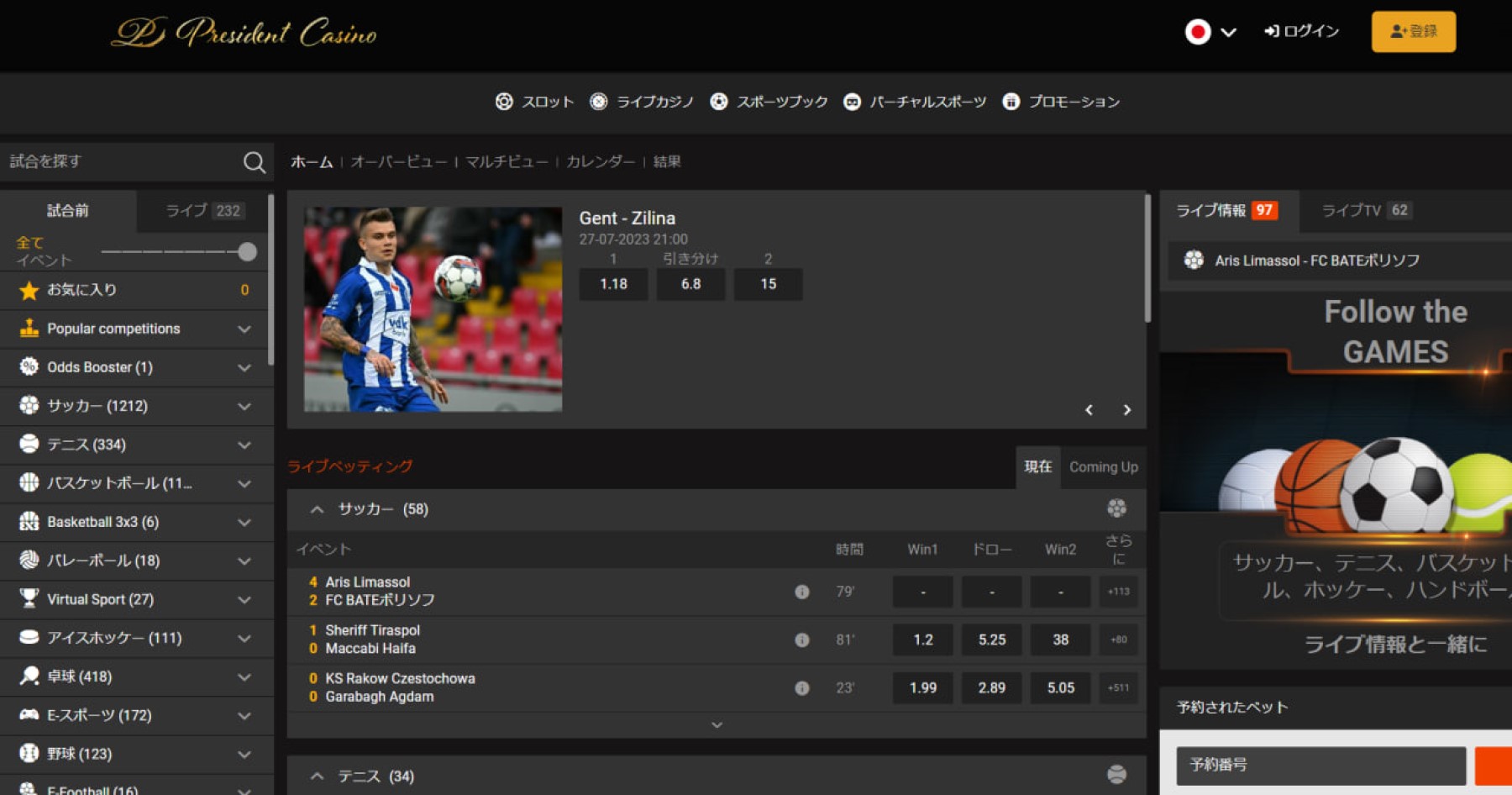Click the Popular competitions podium icon
The width and height of the screenshot is (1512, 795).
(x=29, y=329)
